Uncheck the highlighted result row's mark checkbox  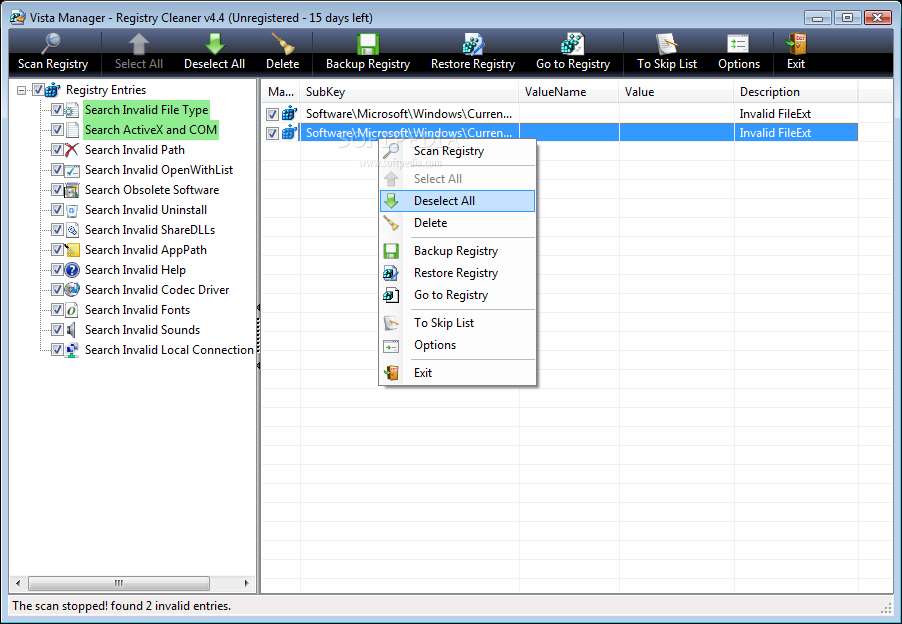coord(273,133)
